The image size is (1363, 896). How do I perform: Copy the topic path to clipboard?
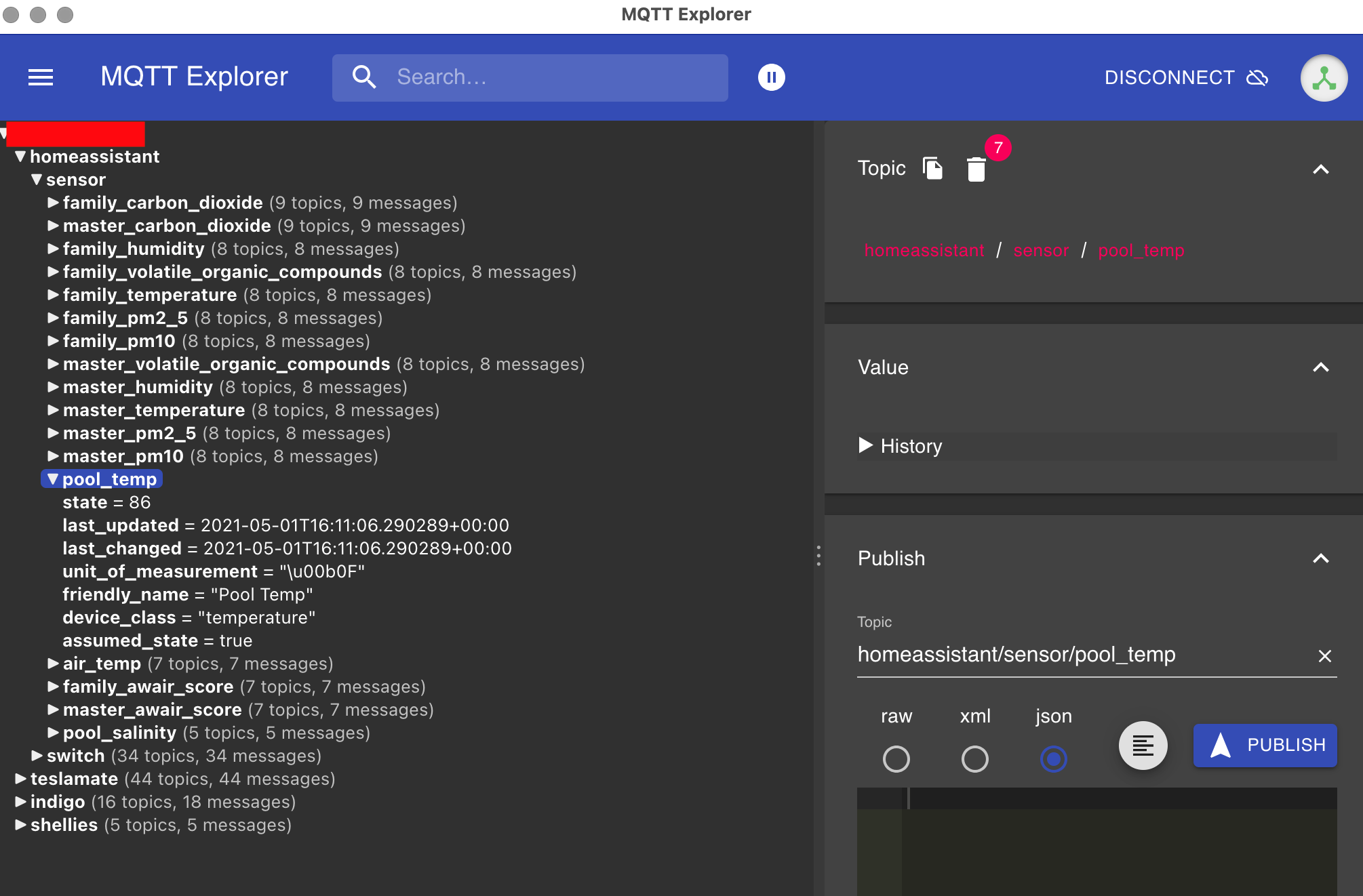(x=933, y=168)
